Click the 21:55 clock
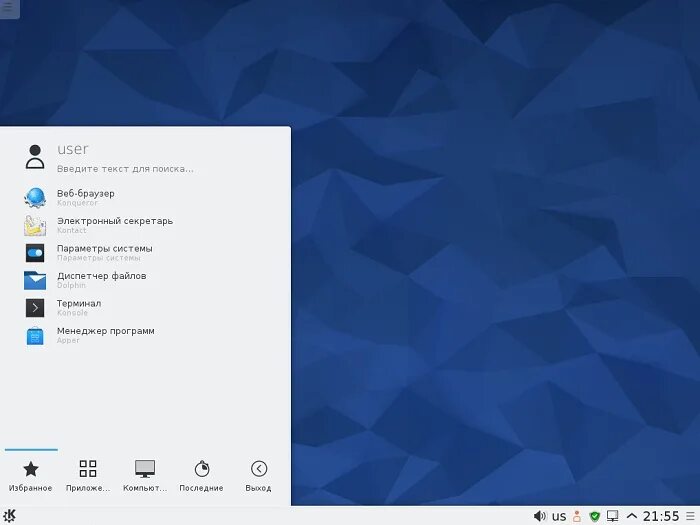Viewport: 700px width, 525px height. [661, 517]
